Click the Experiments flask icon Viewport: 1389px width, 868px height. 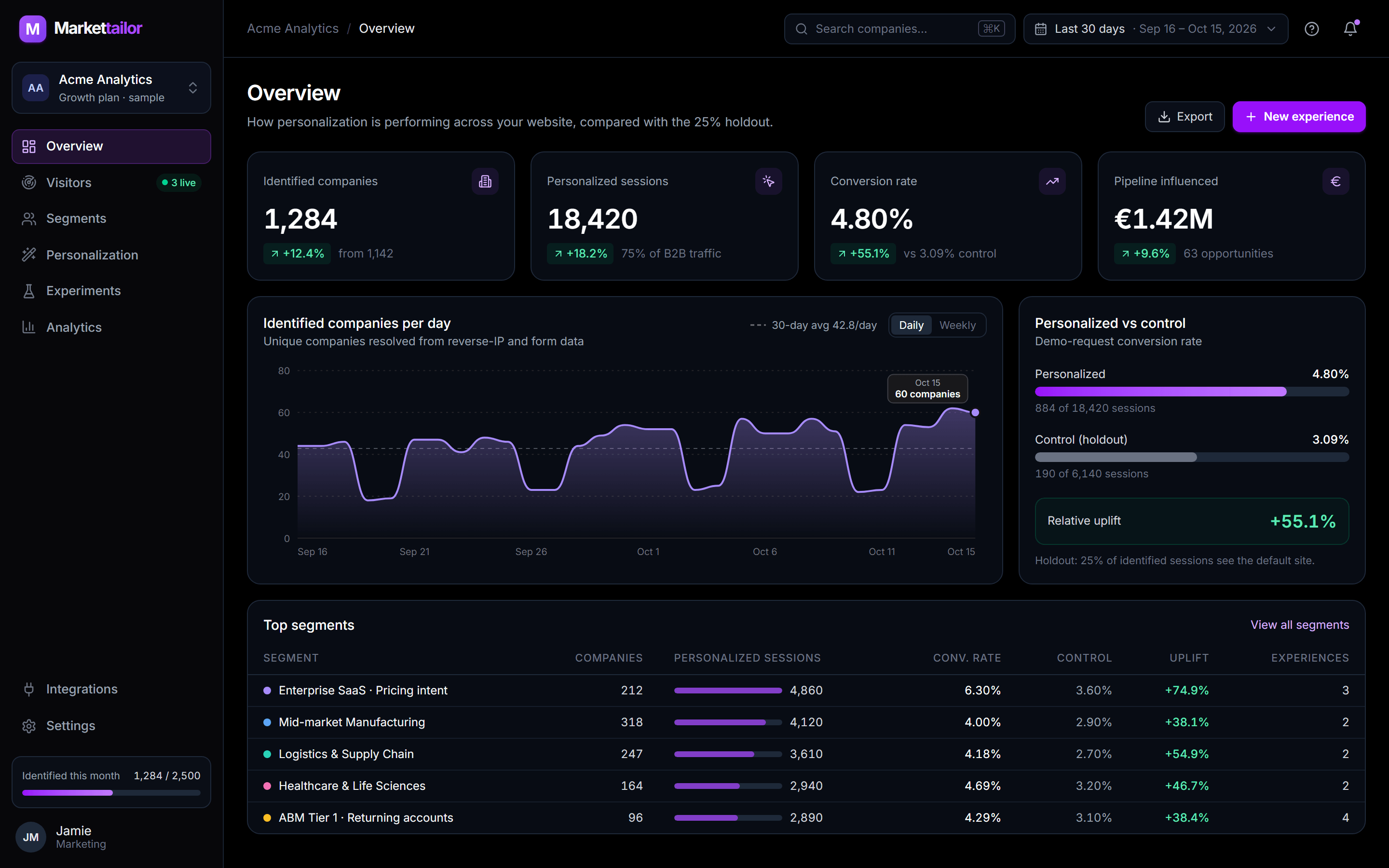tap(29, 291)
